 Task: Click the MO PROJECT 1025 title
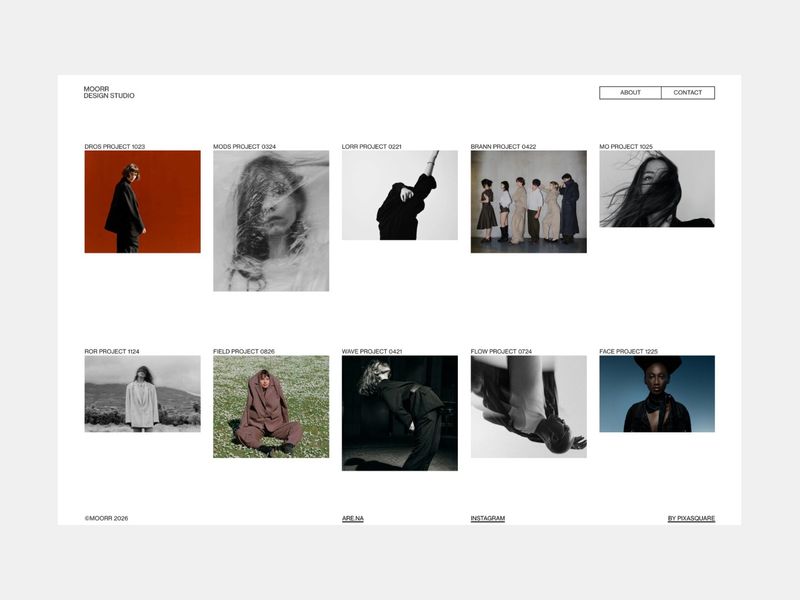626,146
